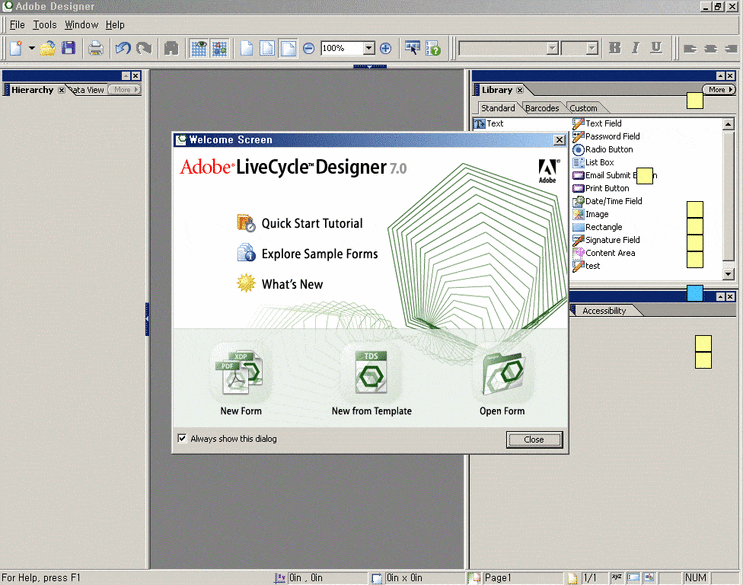This screenshot has width=743, height=585.
Task: Select the Radio Button library object
Action: point(608,150)
